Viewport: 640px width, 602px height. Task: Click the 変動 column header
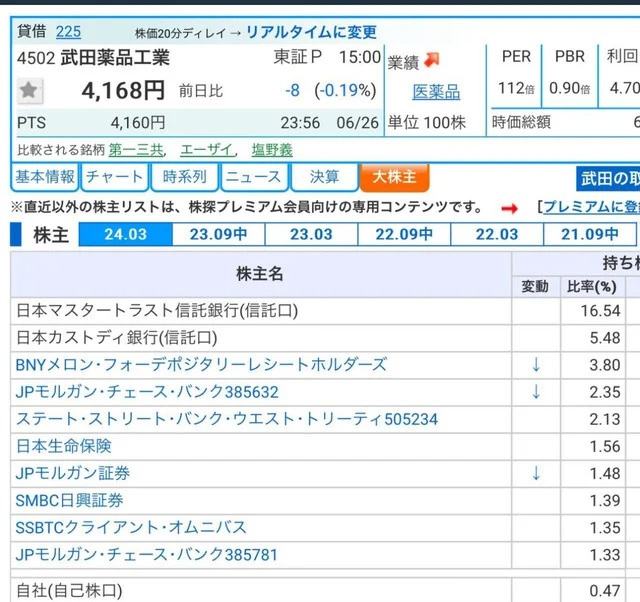coord(535,287)
